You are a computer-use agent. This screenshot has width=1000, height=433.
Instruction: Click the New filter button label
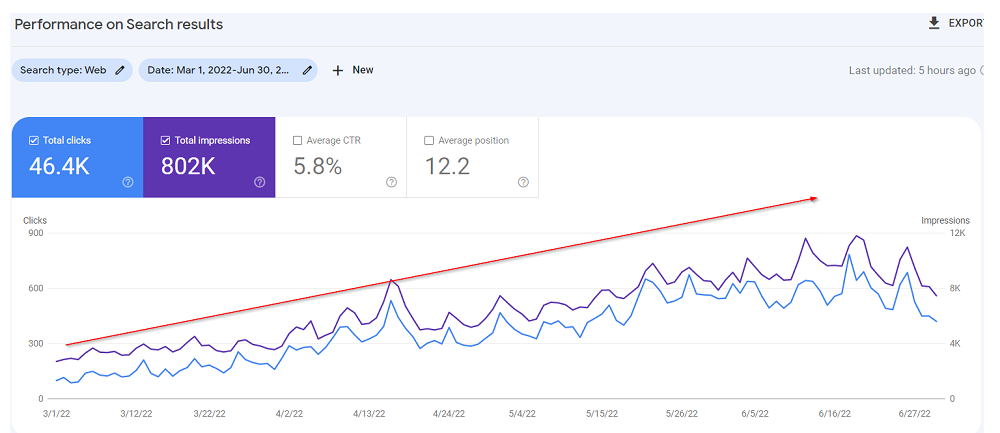pos(363,70)
